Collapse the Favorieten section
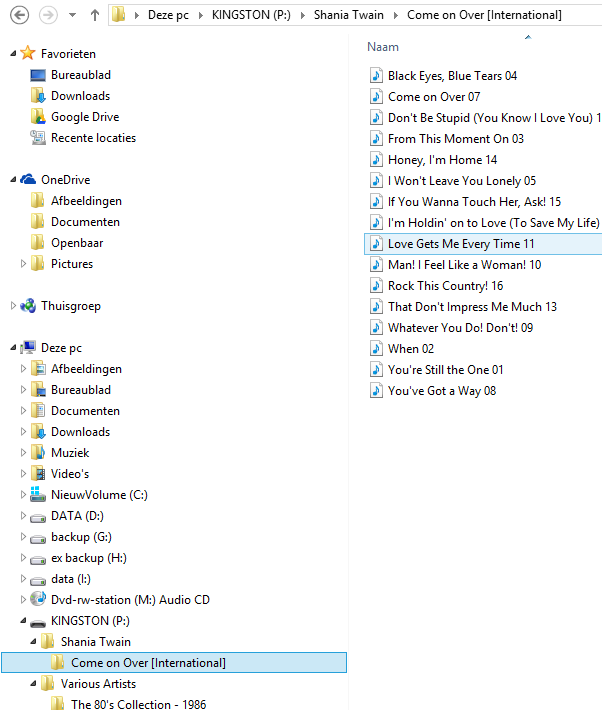This screenshot has height=710, width=602. coord(14,54)
